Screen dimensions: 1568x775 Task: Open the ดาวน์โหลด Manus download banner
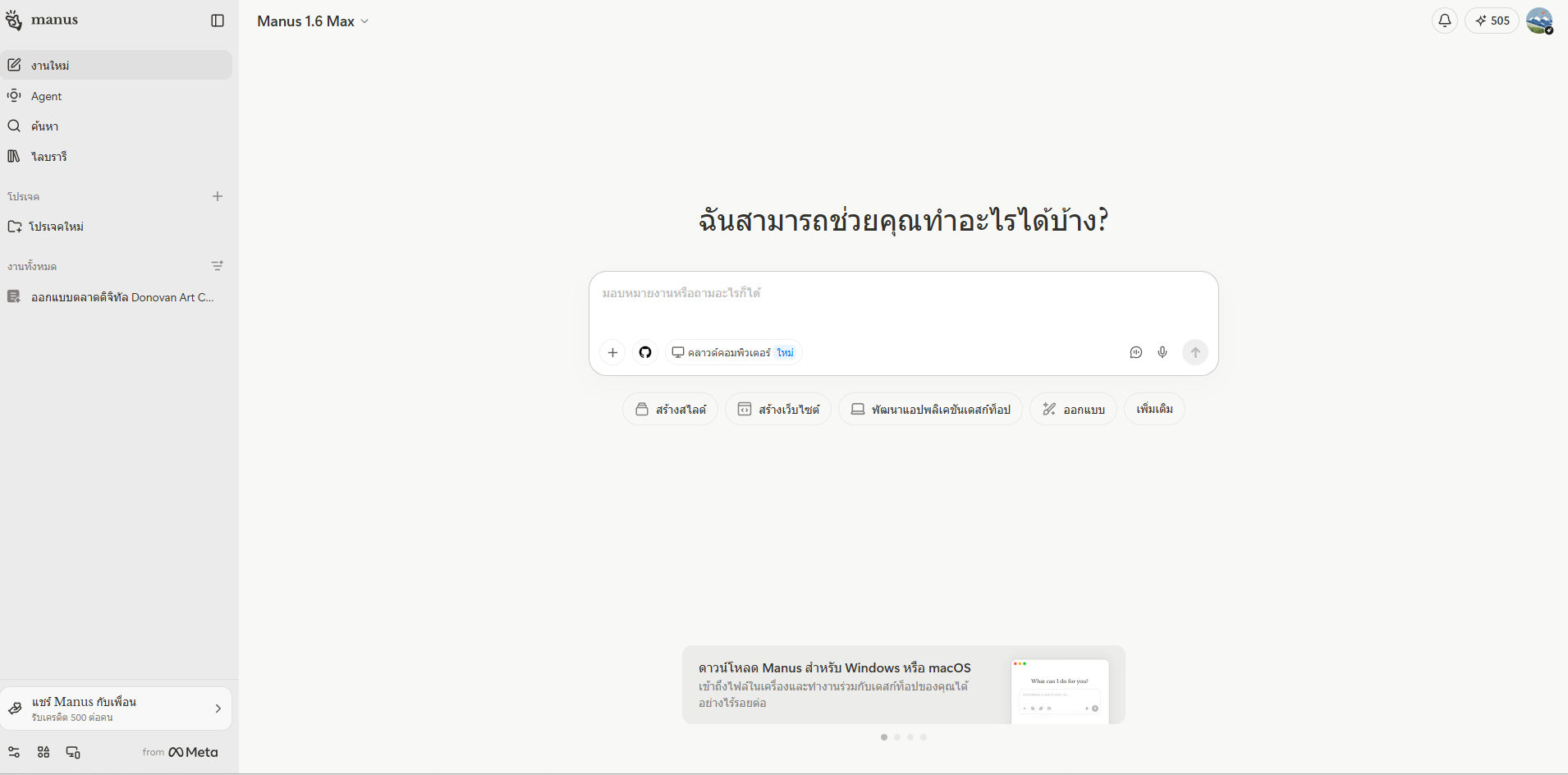coord(904,685)
